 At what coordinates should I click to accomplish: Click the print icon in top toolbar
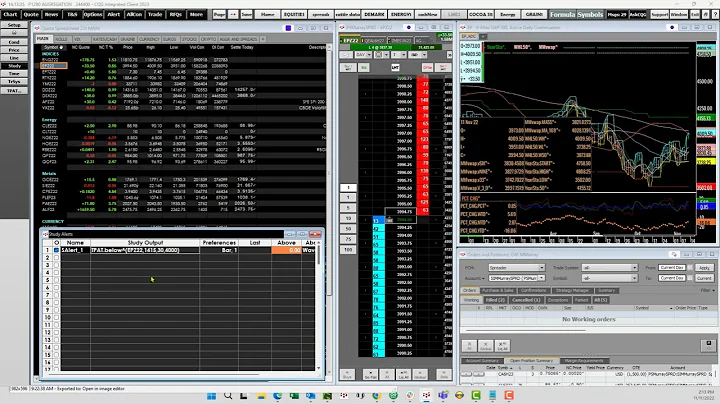point(706,14)
